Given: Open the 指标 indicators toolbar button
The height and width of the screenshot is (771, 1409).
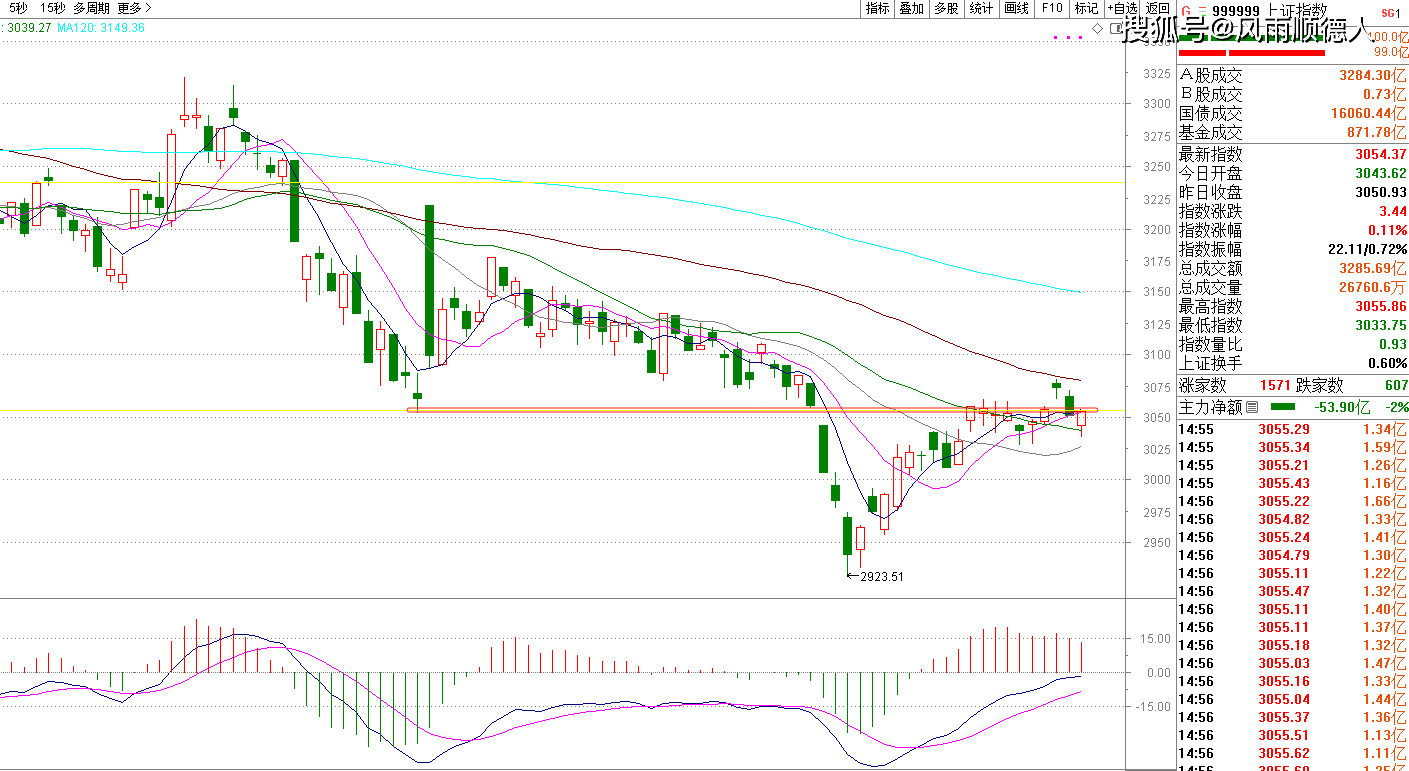Looking at the screenshot, I should pyautogui.click(x=878, y=8).
